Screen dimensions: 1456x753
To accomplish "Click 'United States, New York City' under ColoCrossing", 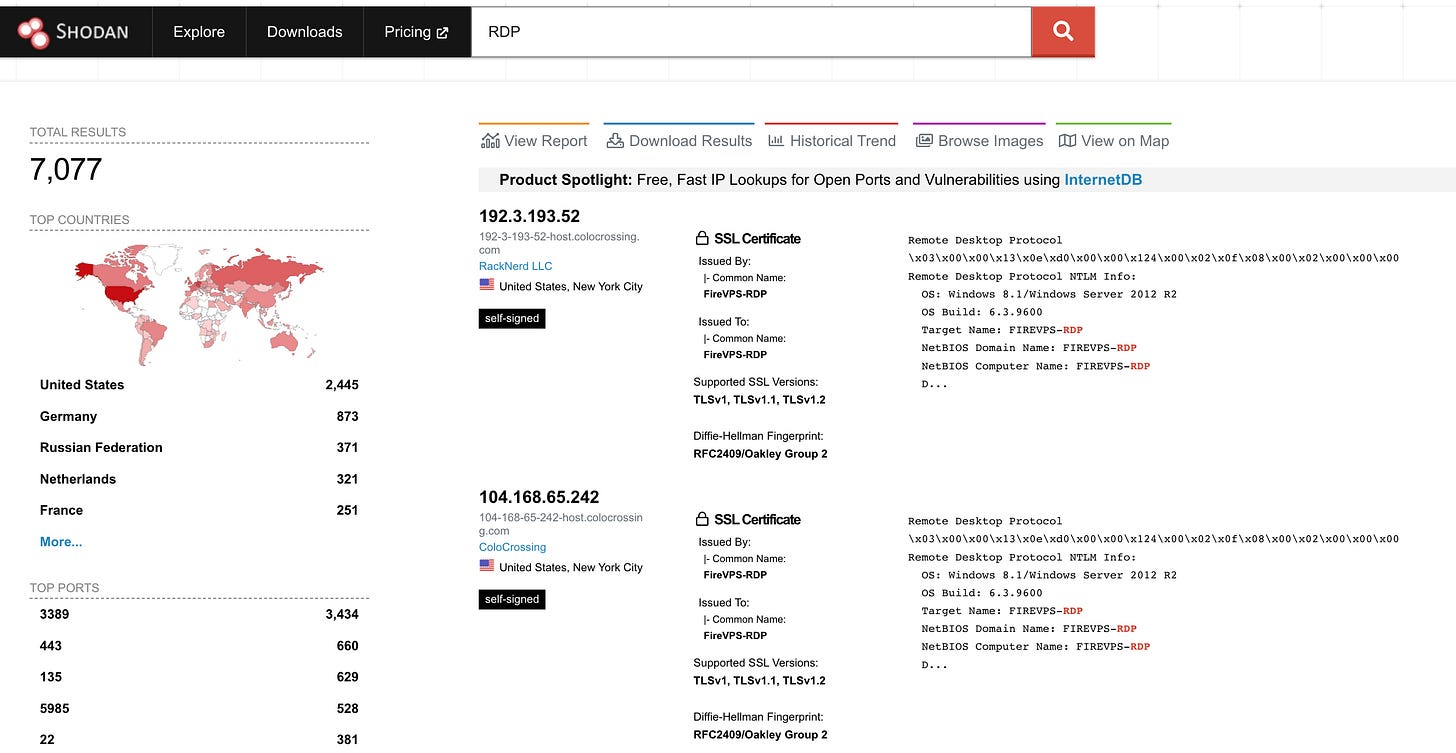I will [571, 567].
